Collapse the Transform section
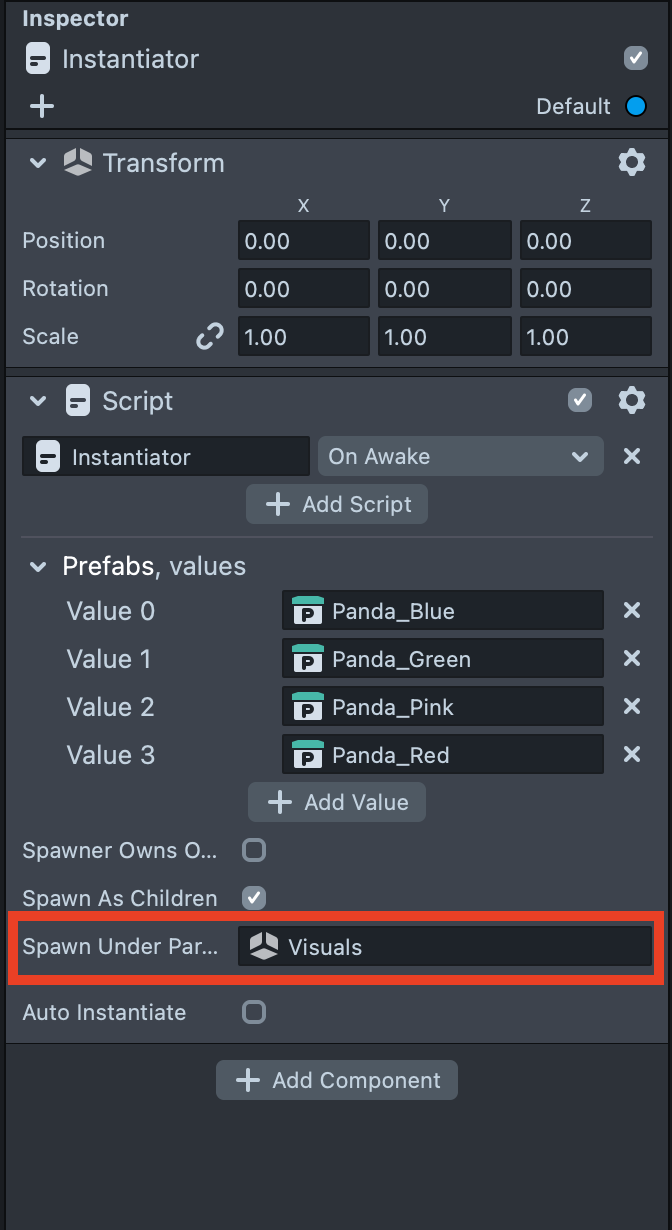 click(38, 162)
